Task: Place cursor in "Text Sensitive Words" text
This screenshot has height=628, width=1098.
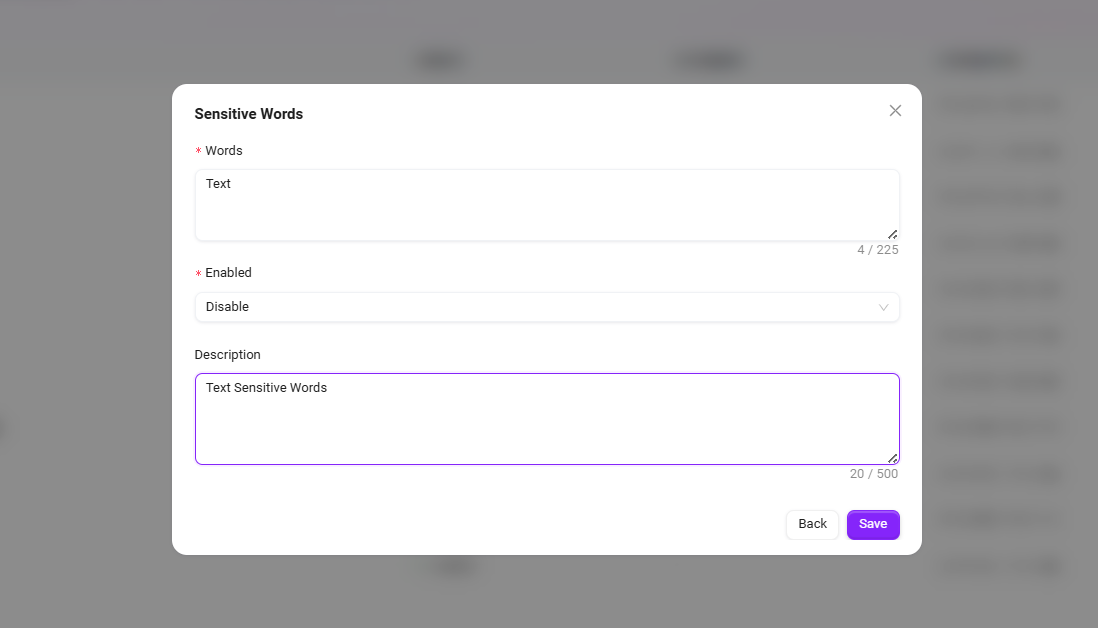Action: click(x=266, y=388)
